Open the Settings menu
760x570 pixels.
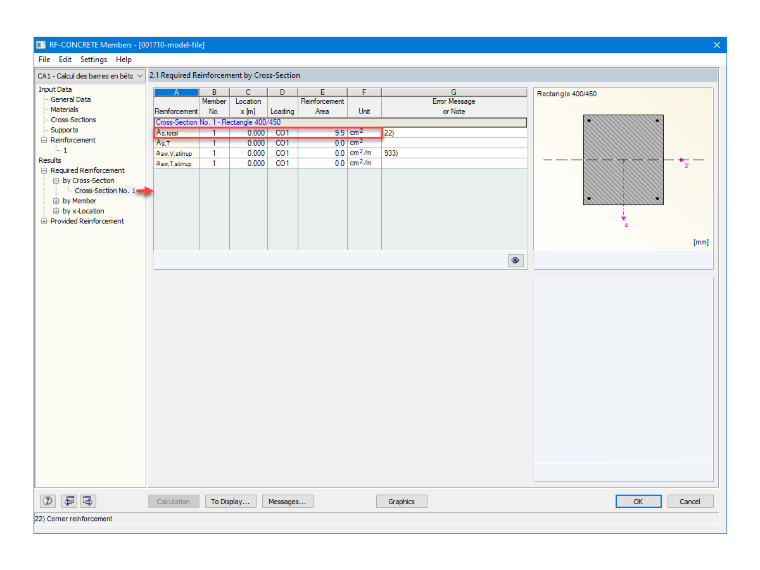tap(94, 59)
